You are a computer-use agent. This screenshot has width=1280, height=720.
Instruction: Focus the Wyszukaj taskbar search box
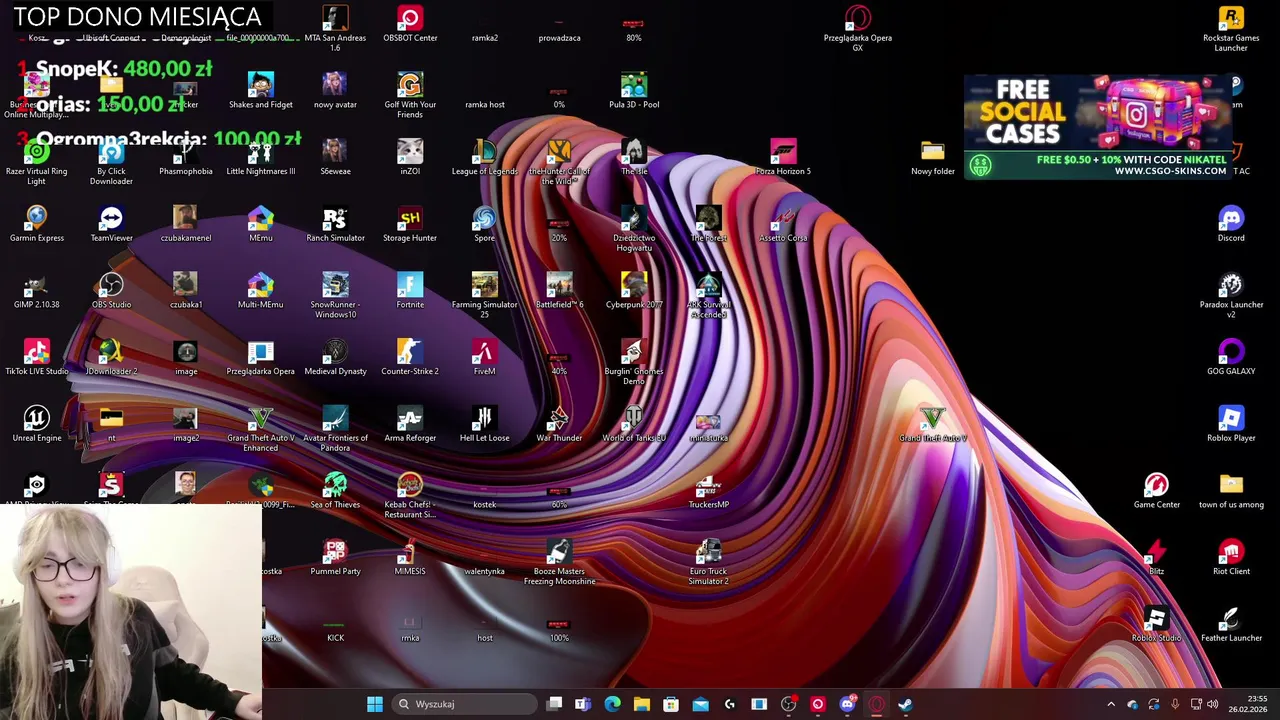pos(465,704)
